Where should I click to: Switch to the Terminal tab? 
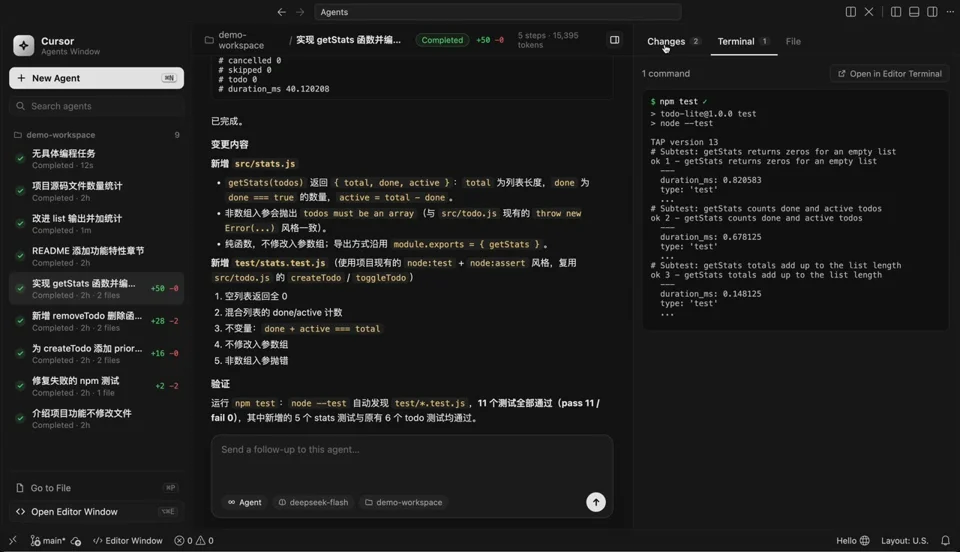[743, 41]
